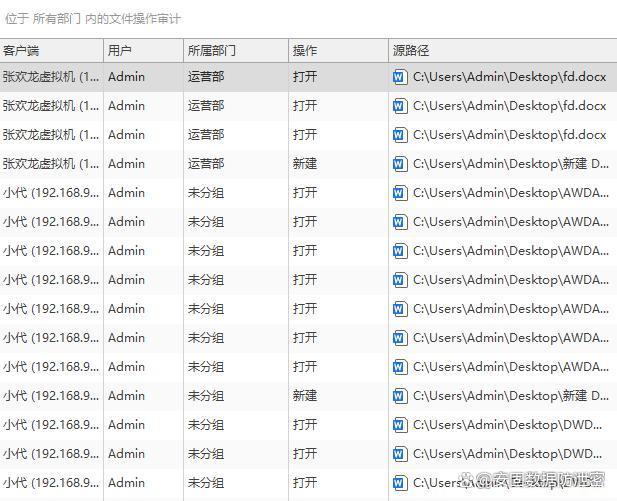The image size is (617, 501).
Task: Click 打开 in the highlighted selected row
Action: (x=305, y=77)
